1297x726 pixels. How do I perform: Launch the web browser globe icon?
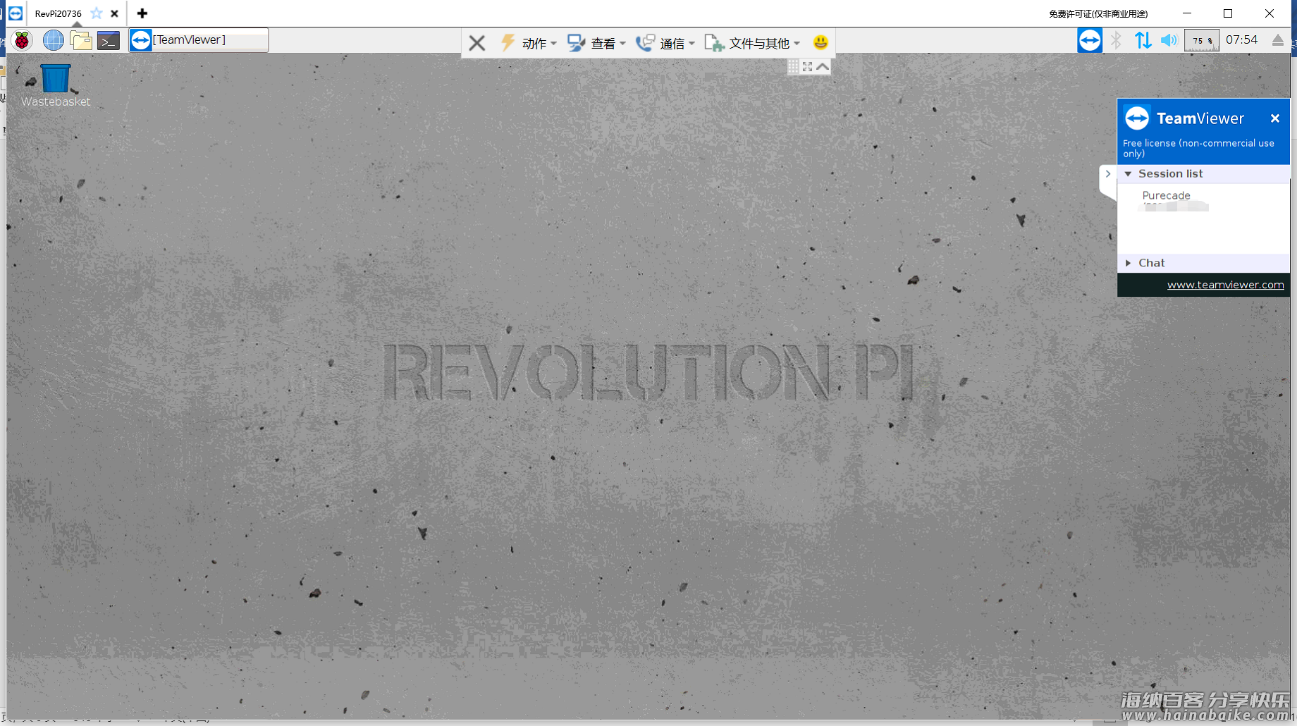(x=53, y=40)
